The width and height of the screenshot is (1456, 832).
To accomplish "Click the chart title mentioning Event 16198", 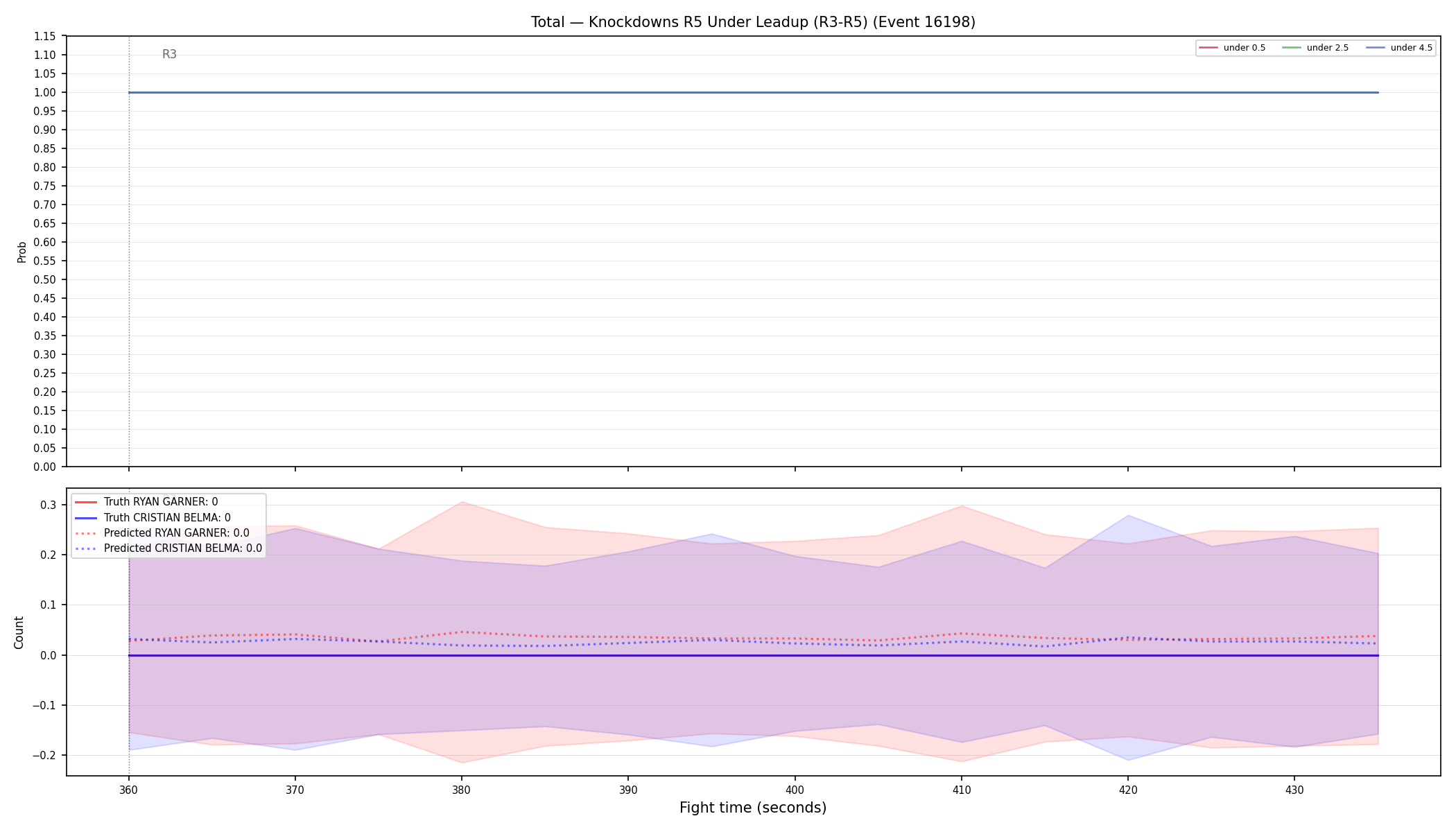I will [x=753, y=22].
